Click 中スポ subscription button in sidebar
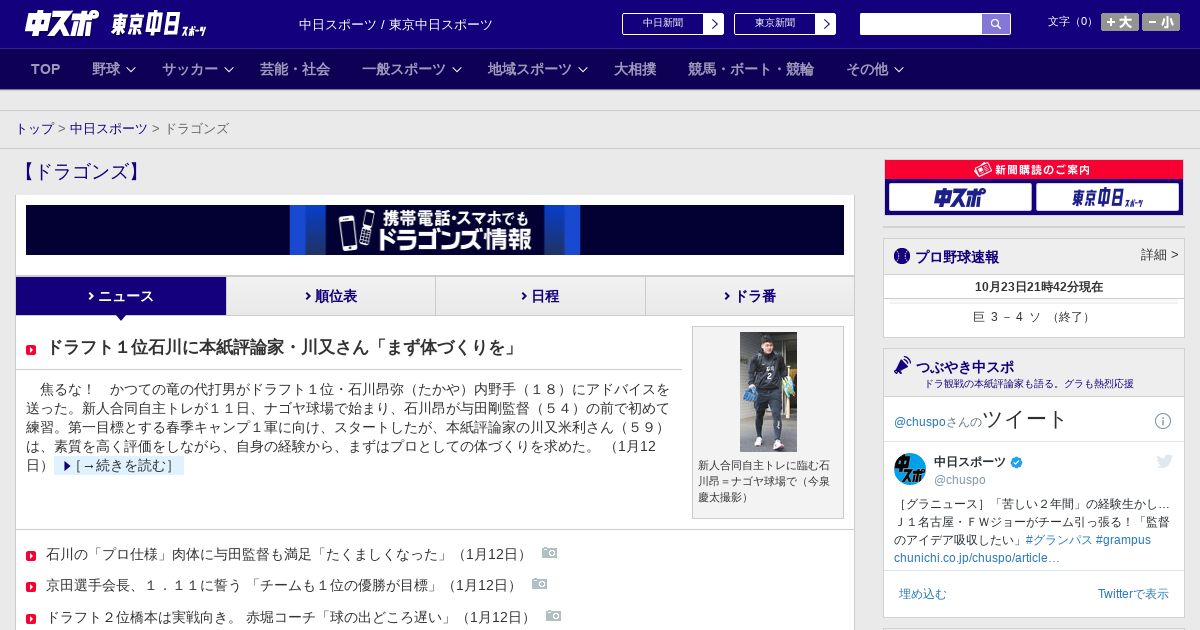This screenshot has width=1200, height=630. coord(960,197)
